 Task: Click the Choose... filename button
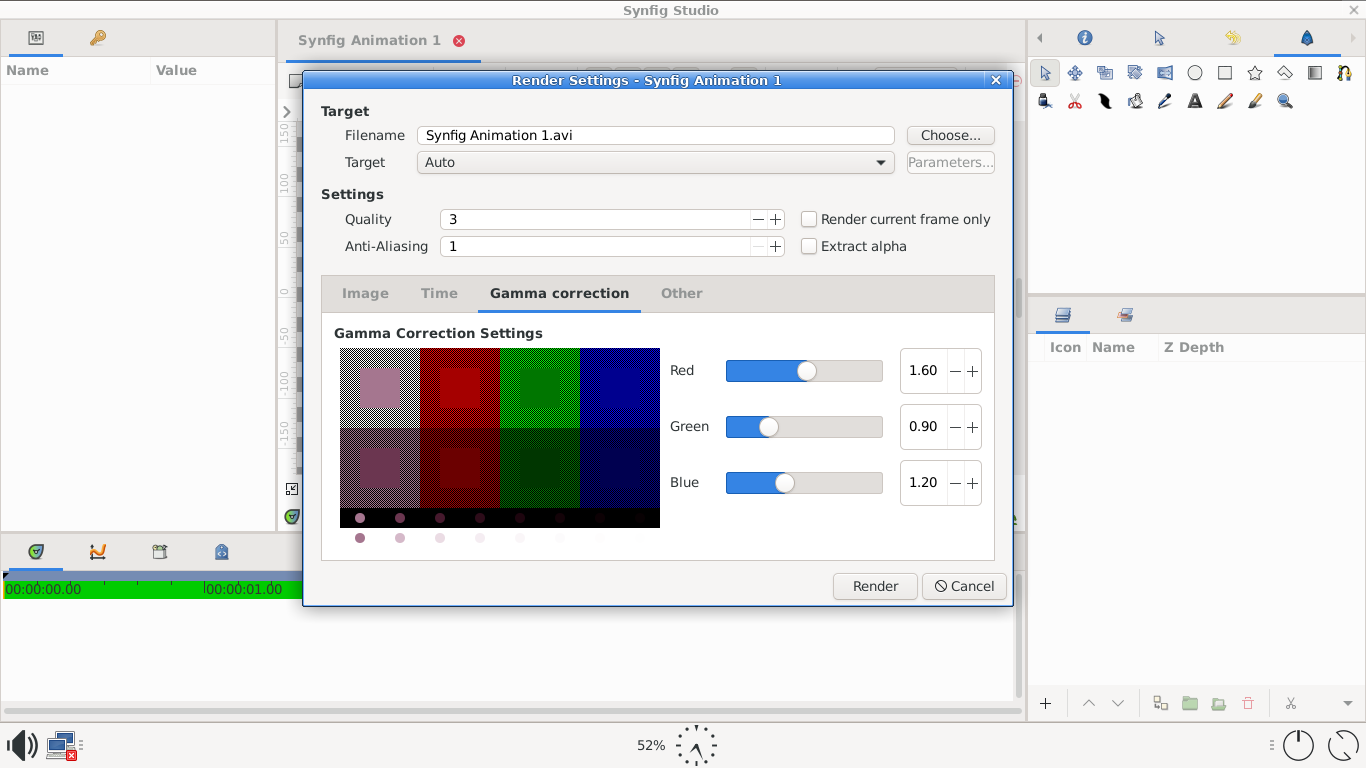coord(950,135)
